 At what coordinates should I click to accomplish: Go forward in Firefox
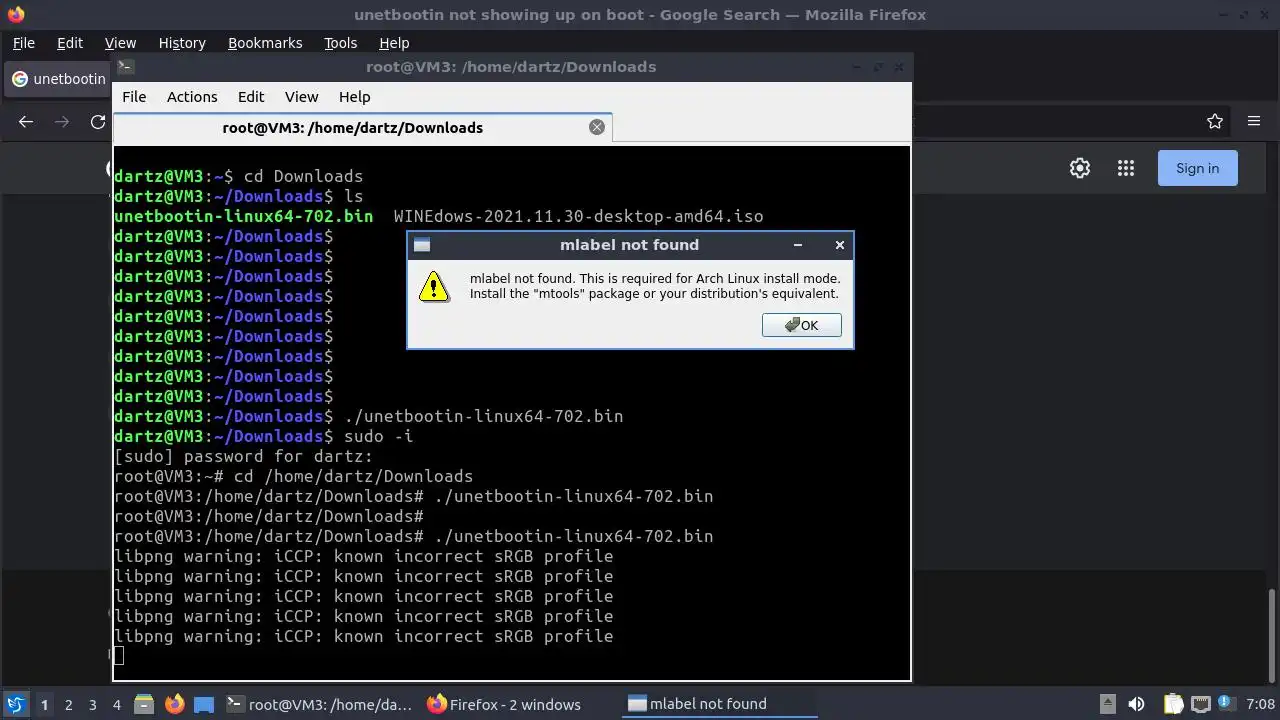[x=62, y=121]
